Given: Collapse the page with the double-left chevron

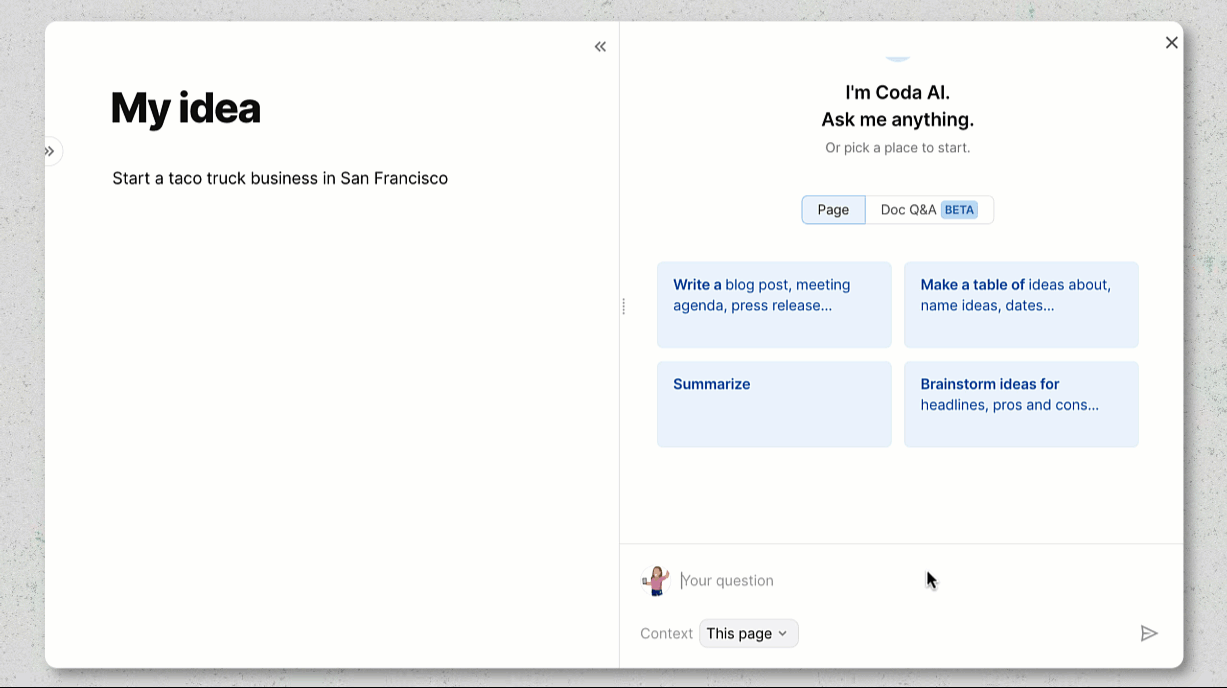Looking at the screenshot, I should pos(600,46).
